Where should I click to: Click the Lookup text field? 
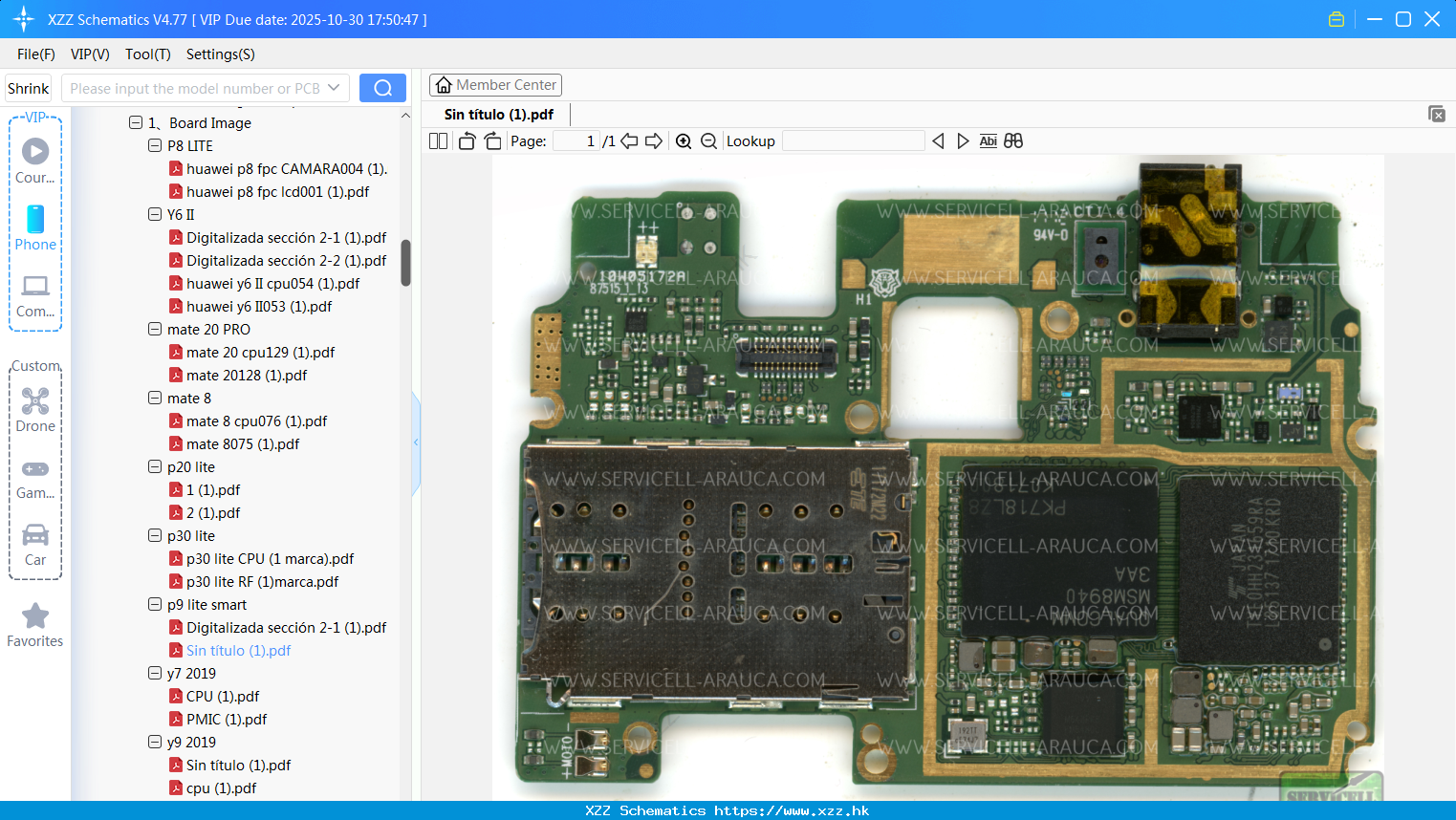coord(853,141)
